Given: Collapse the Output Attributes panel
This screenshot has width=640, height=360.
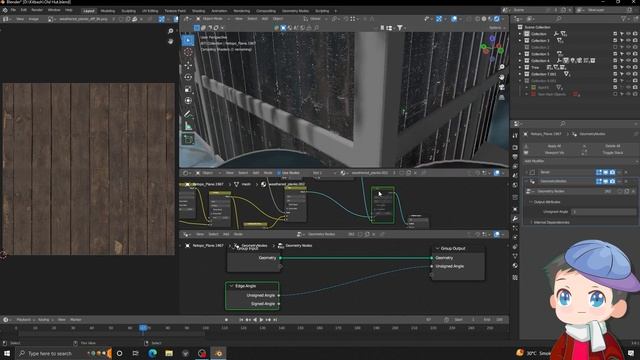Looking at the screenshot, I should (x=531, y=202).
